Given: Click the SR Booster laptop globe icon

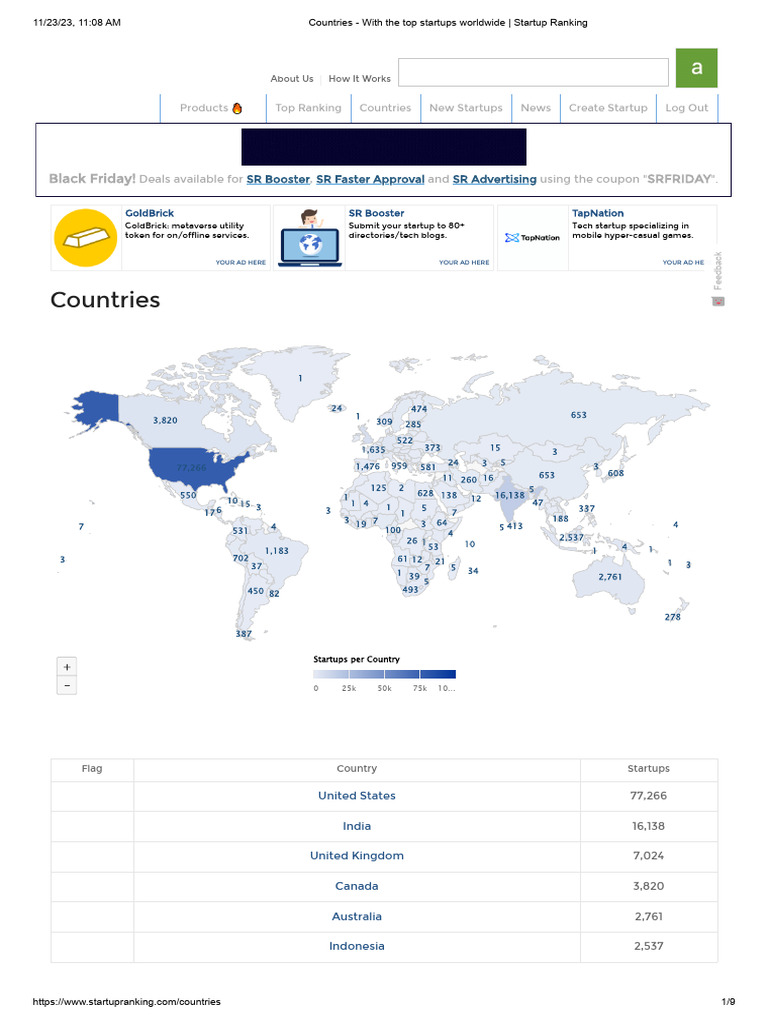Looking at the screenshot, I should [310, 238].
